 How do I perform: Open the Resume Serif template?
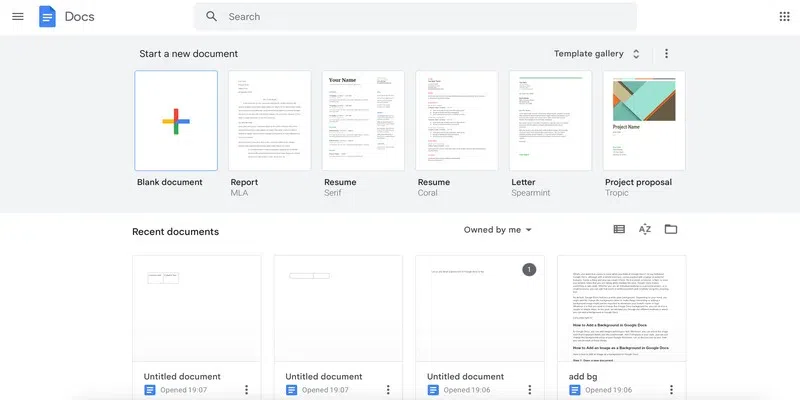(x=363, y=120)
